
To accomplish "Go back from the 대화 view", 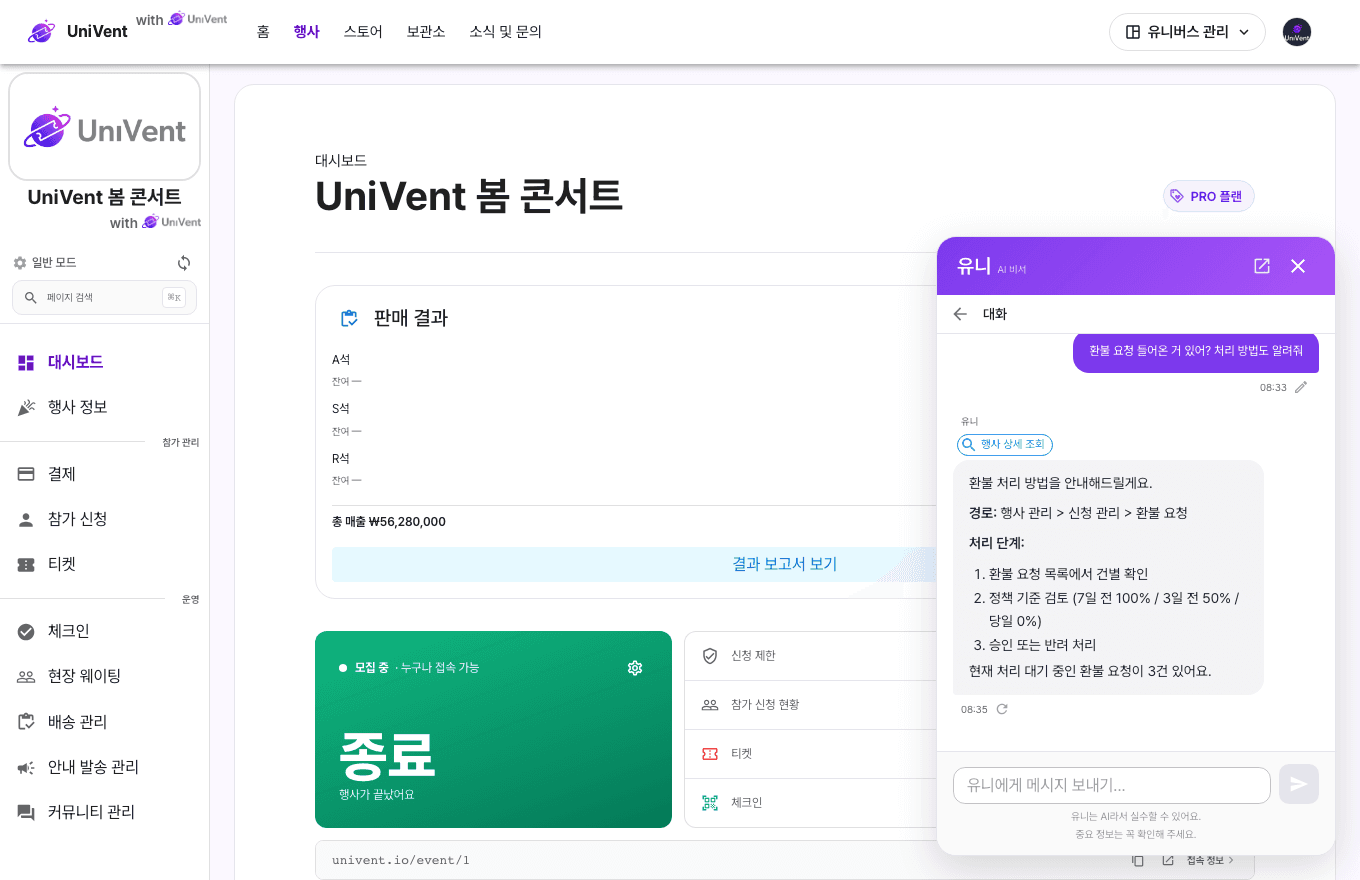I will [x=960, y=314].
